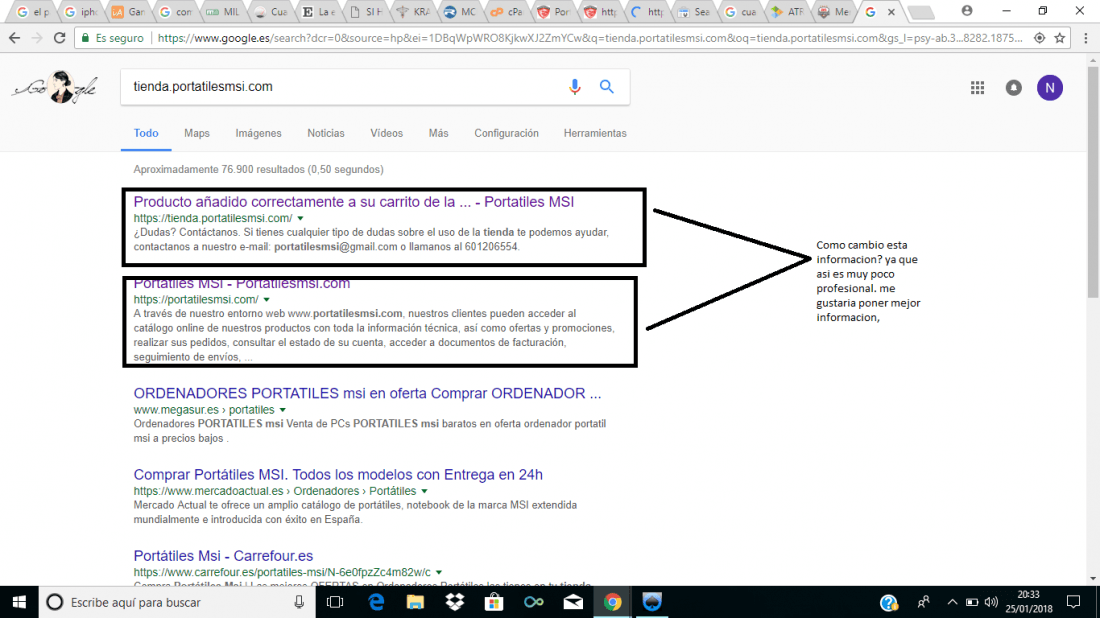The width and height of the screenshot is (1100, 618).
Task: Open 'Producto añadido correctamente' Portatiles MSI result
Action: point(354,202)
